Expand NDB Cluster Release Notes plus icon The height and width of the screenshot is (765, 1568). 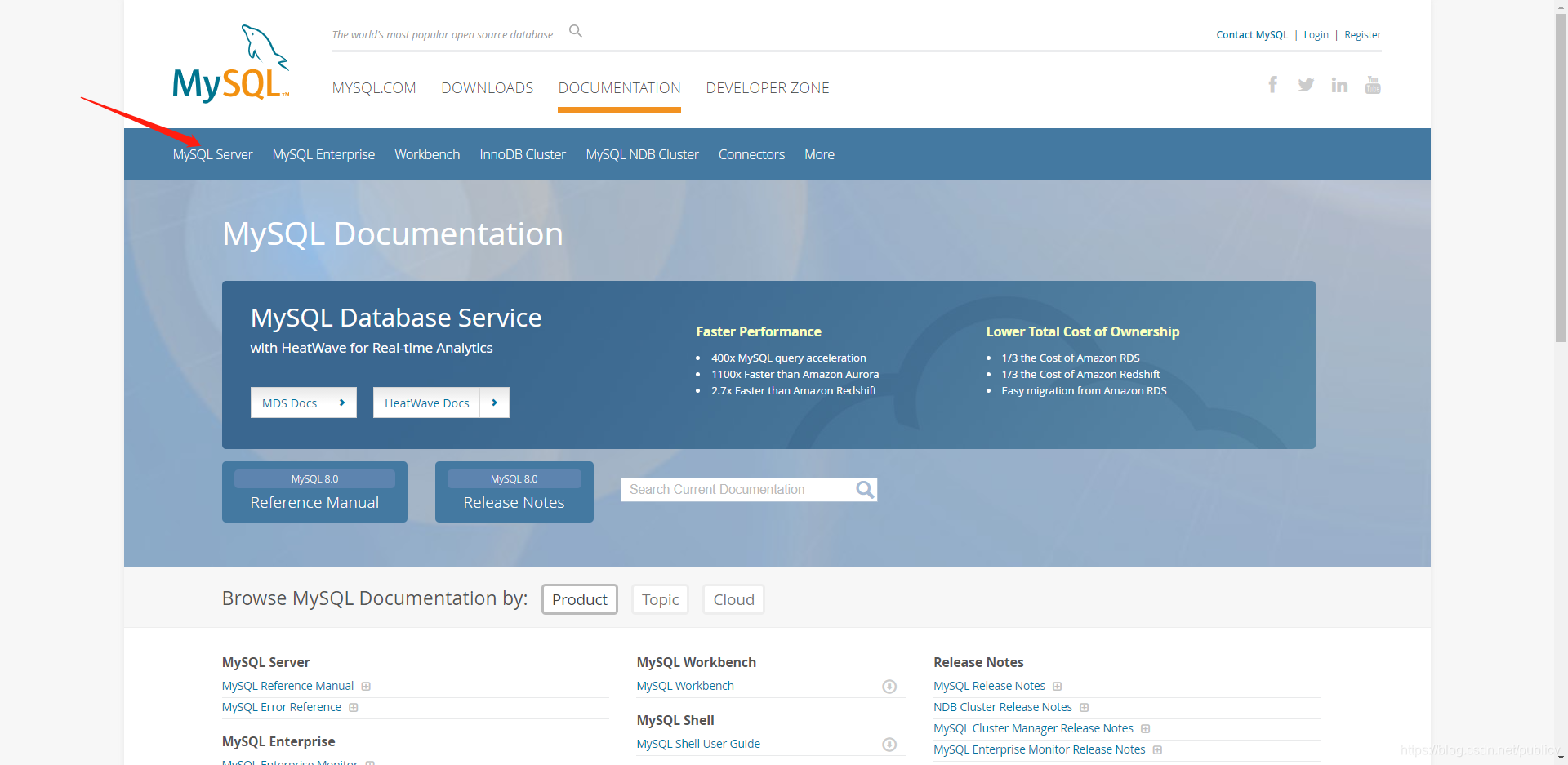tap(1084, 708)
